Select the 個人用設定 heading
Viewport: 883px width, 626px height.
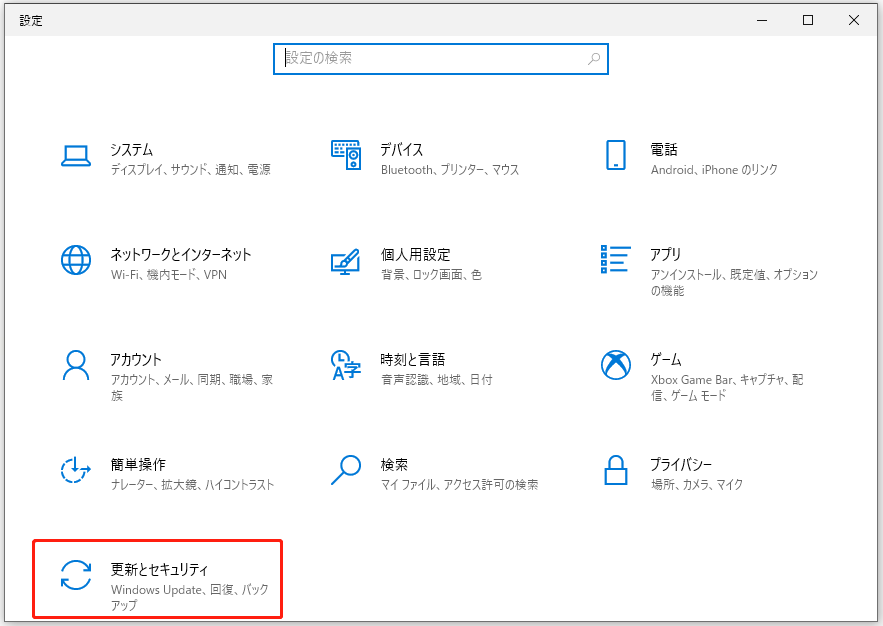416,254
